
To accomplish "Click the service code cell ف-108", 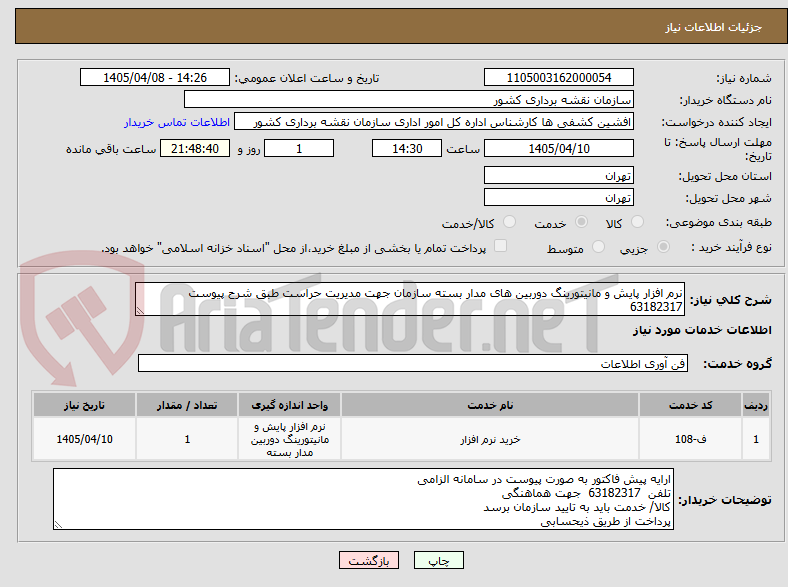I will [x=691, y=439].
